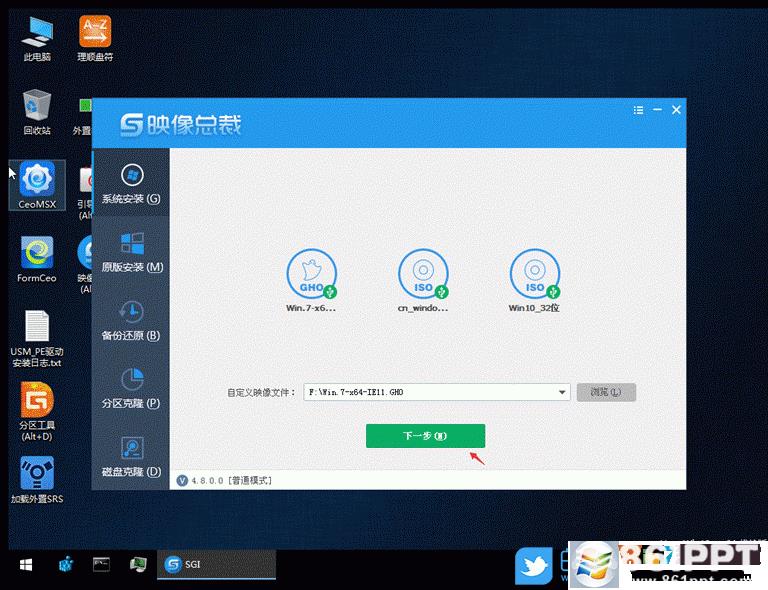Click the green 下一步 (N) button
Image resolution: width=768 pixels, height=590 pixels.
(x=425, y=436)
